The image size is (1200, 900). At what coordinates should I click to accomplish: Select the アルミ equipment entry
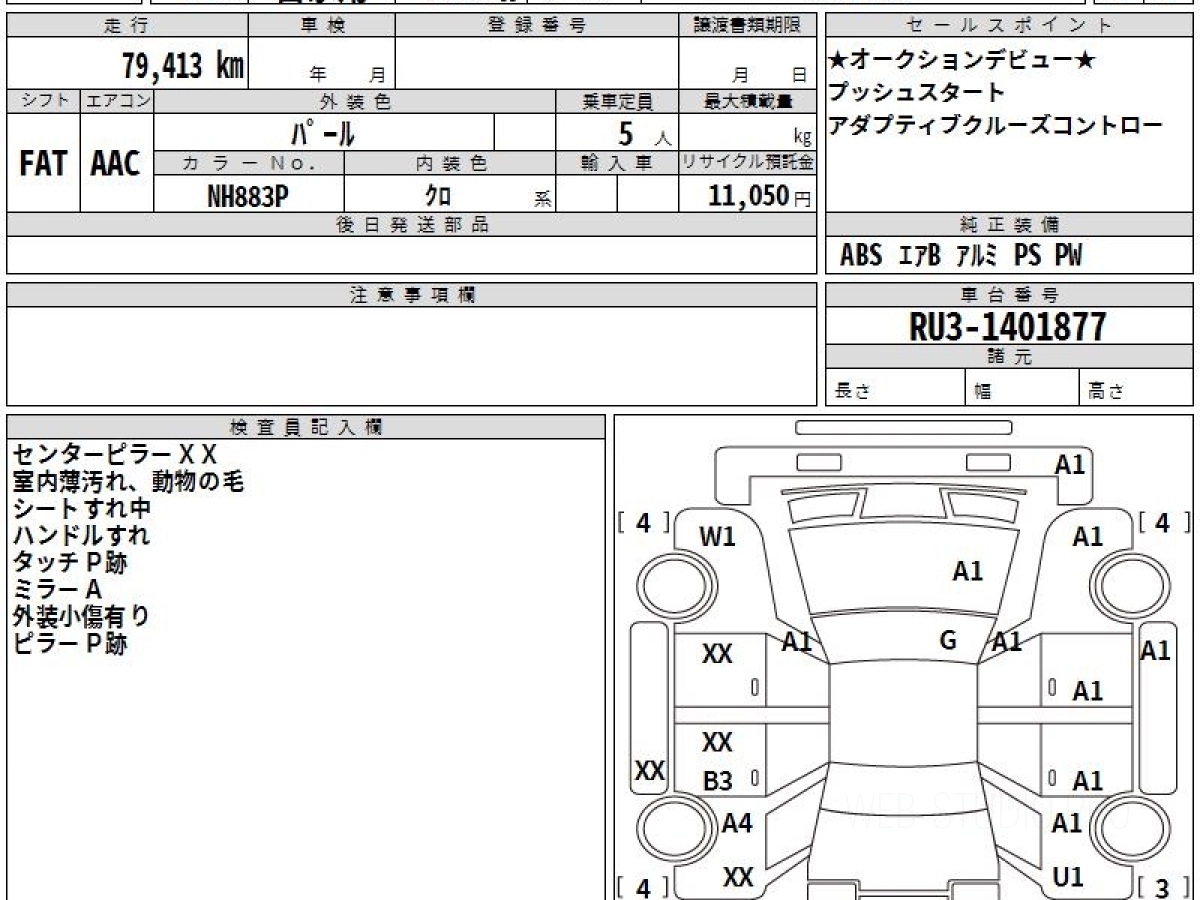(977, 256)
